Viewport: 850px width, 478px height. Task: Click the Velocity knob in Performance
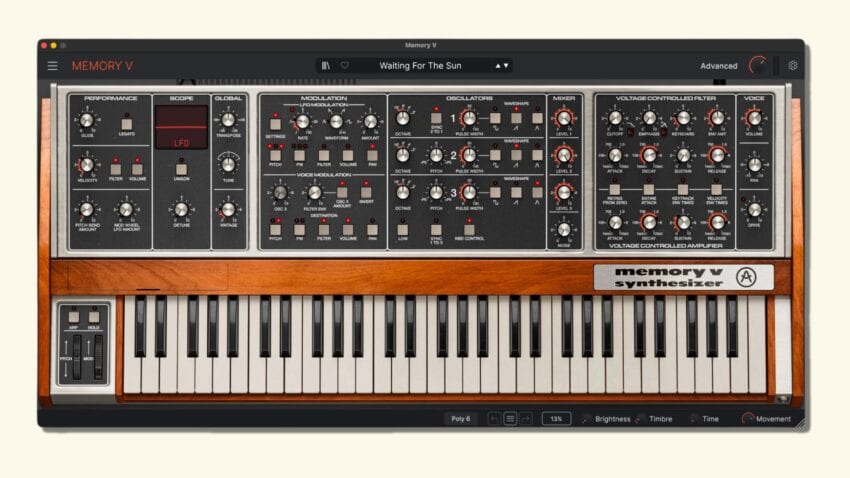(87, 165)
